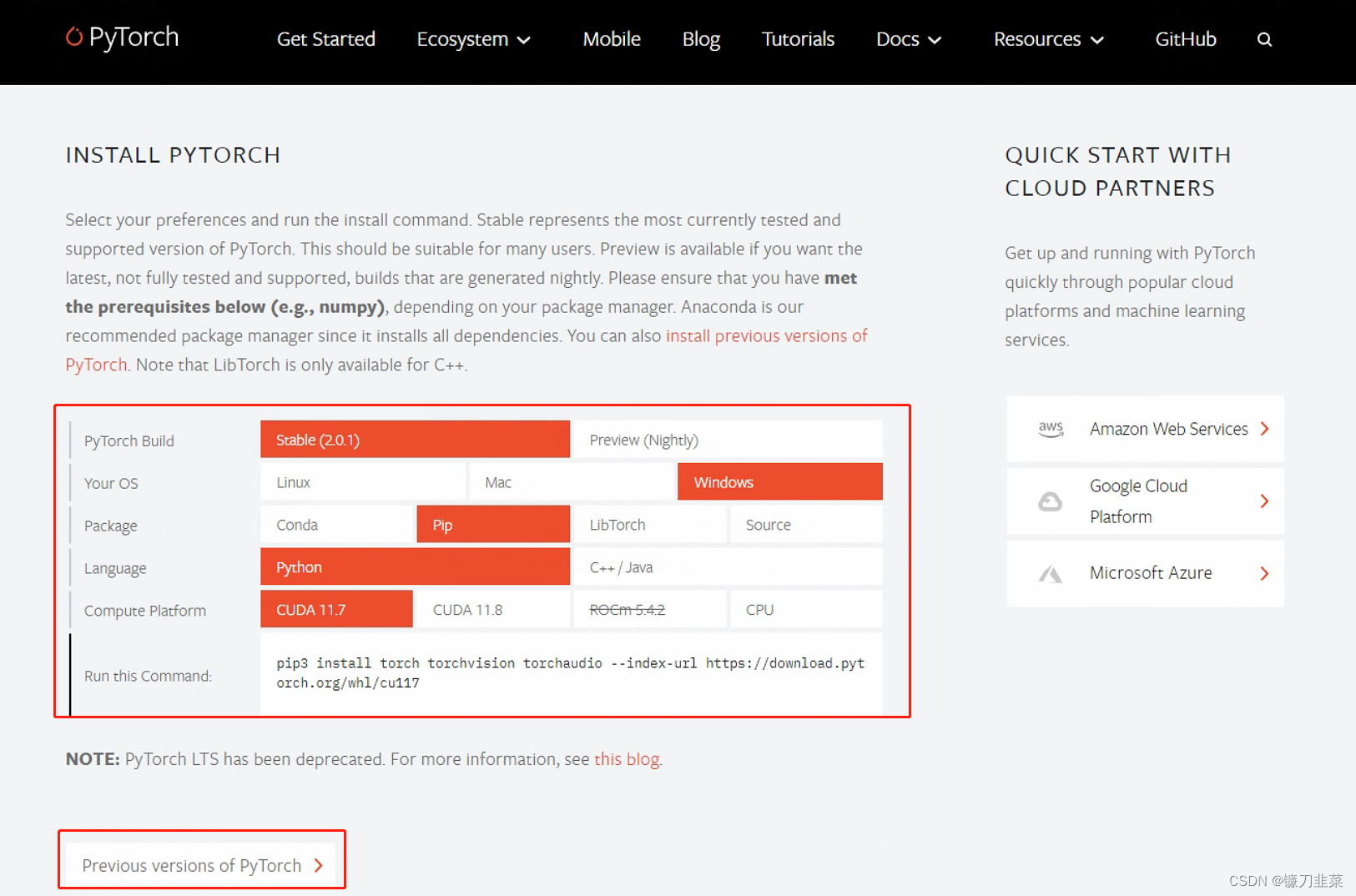Click the PyTorch flame logo
The height and width of the screenshot is (896, 1356).
[x=74, y=37]
